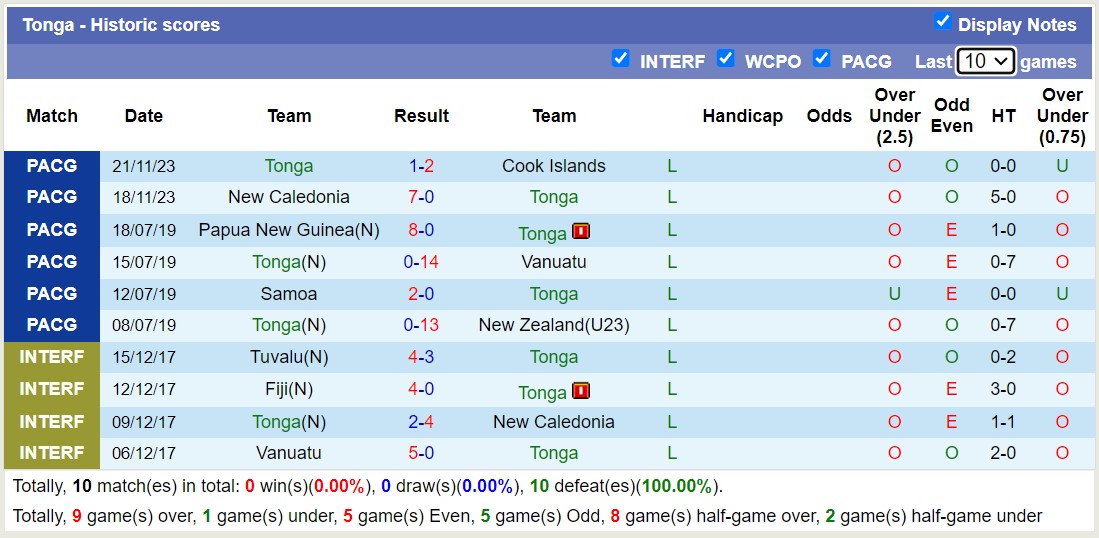Screen dimensions: 1099x538
Task: Open the Last games count dropdown
Action: 985,61
